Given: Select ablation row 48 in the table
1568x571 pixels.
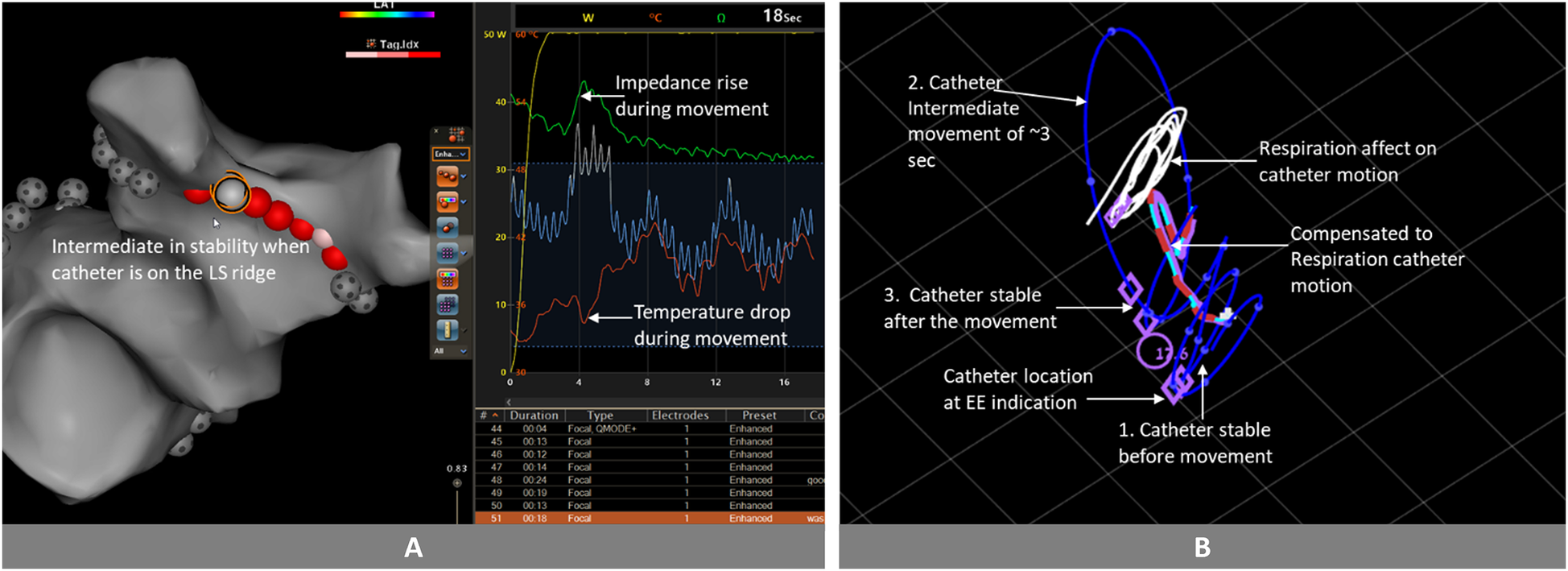Looking at the screenshot, I should pos(644,480).
